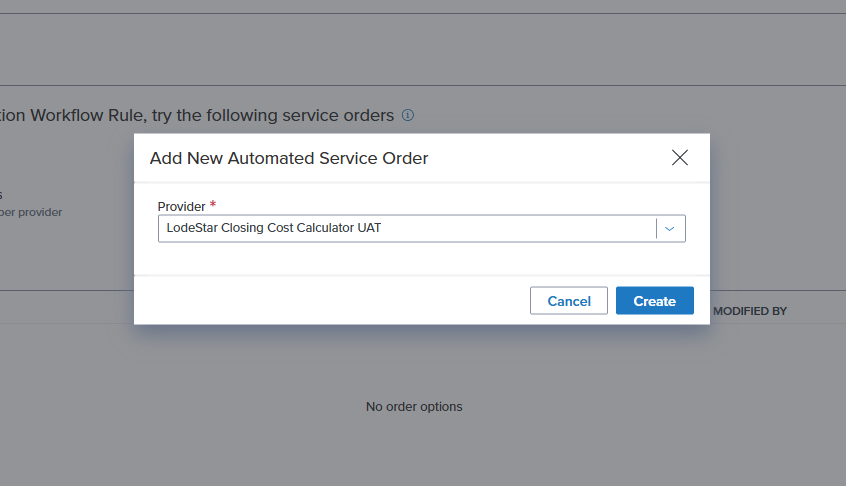The width and height of the screenshot is (846, 486).
Task: Click the info icon beside service orders heading
Action: [x=408, y=115]
